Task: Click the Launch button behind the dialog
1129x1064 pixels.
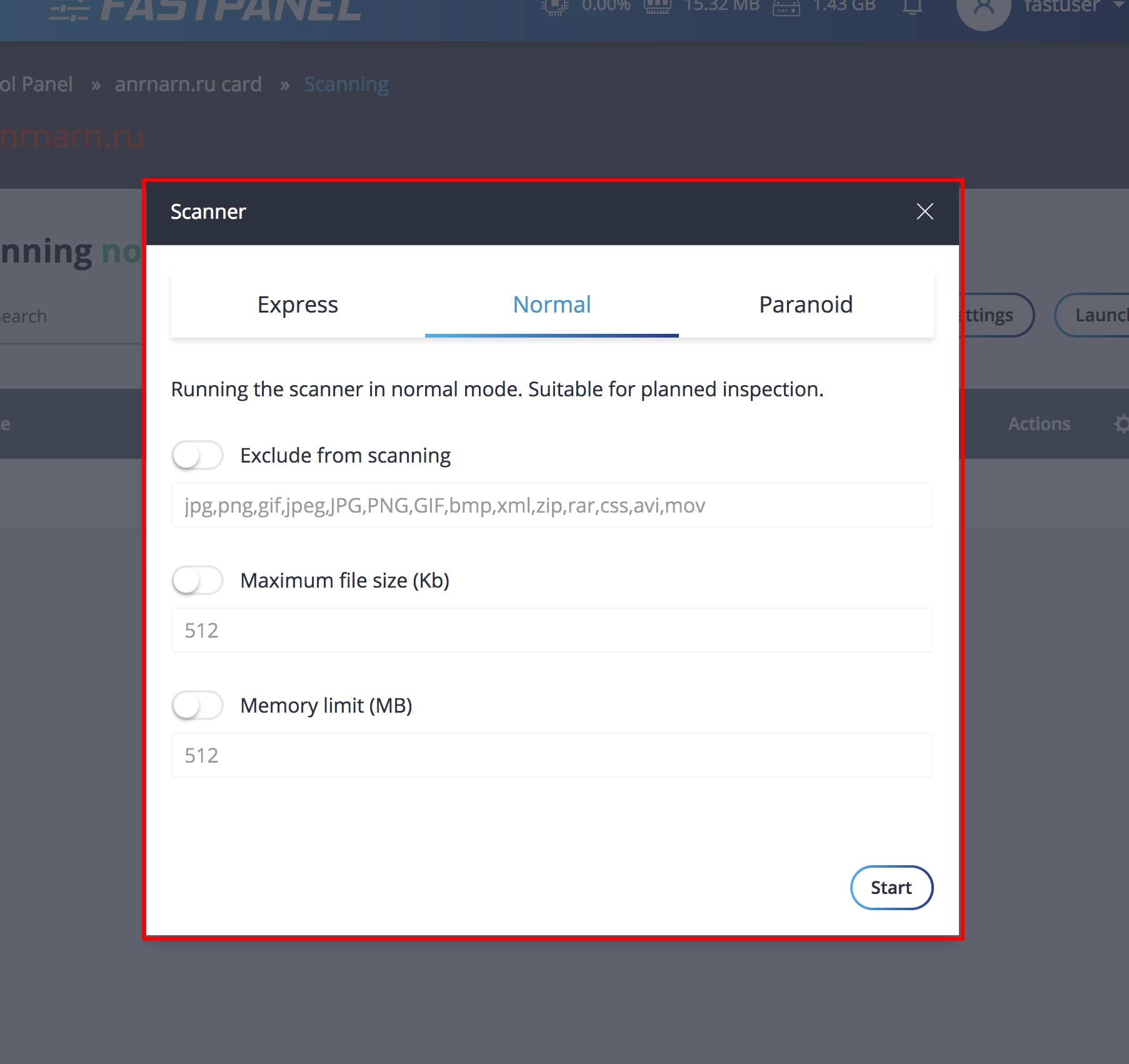Action: 1092,315
